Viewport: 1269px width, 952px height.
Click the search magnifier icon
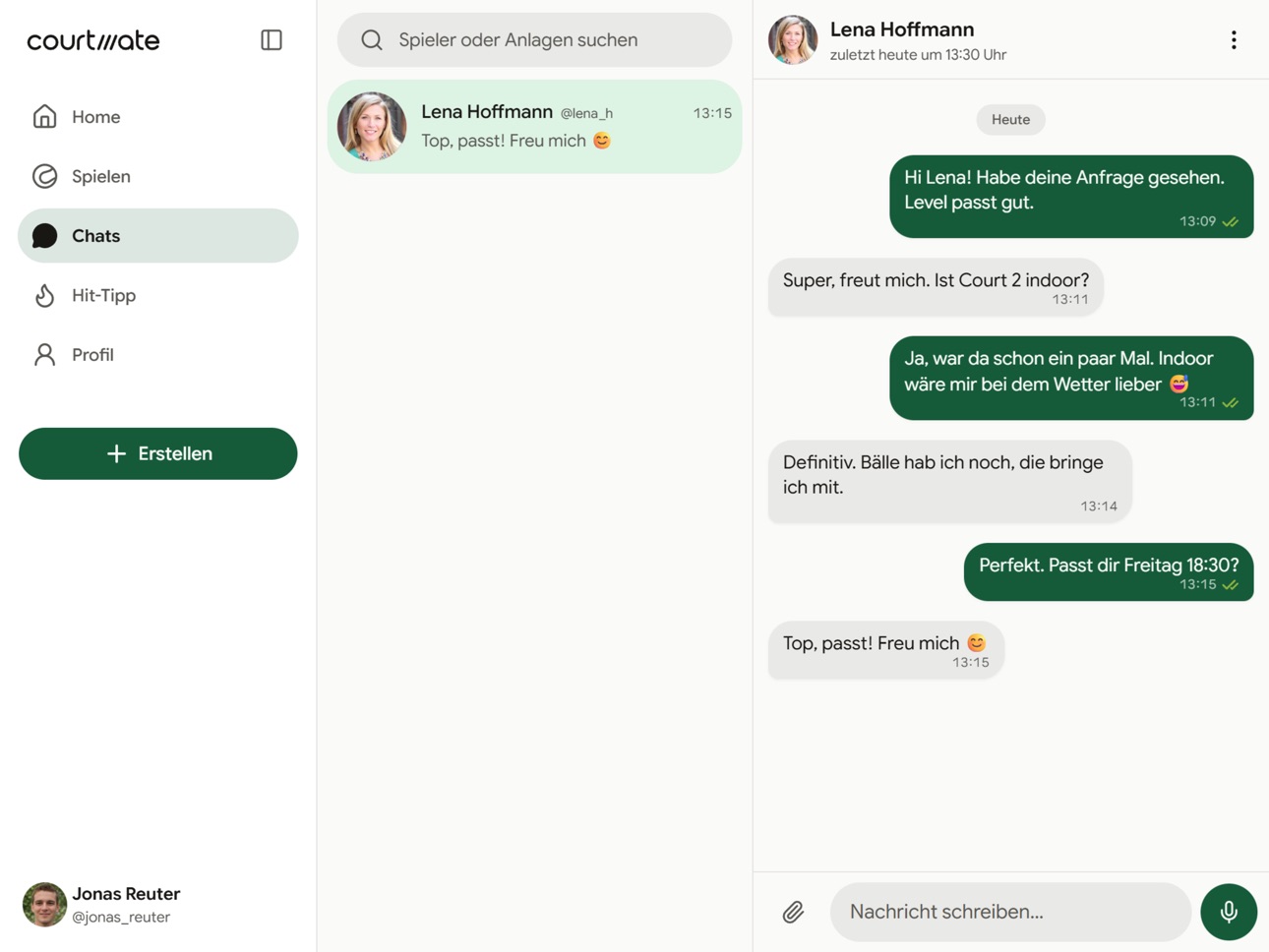[372, 40]
